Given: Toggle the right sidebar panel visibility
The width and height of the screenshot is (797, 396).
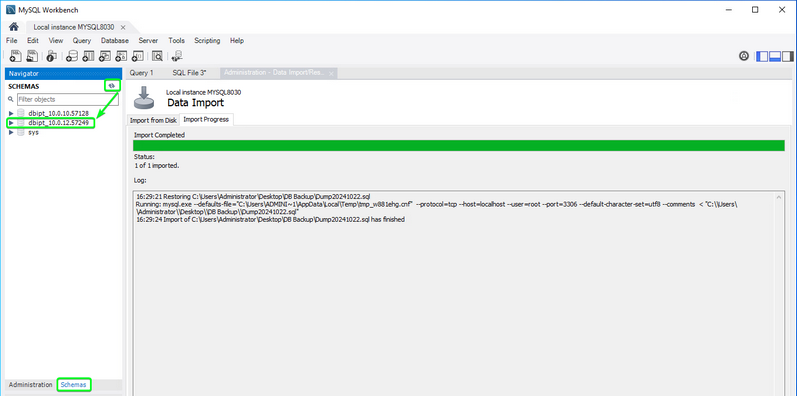Looking at the screenshot, I should 787,56.
